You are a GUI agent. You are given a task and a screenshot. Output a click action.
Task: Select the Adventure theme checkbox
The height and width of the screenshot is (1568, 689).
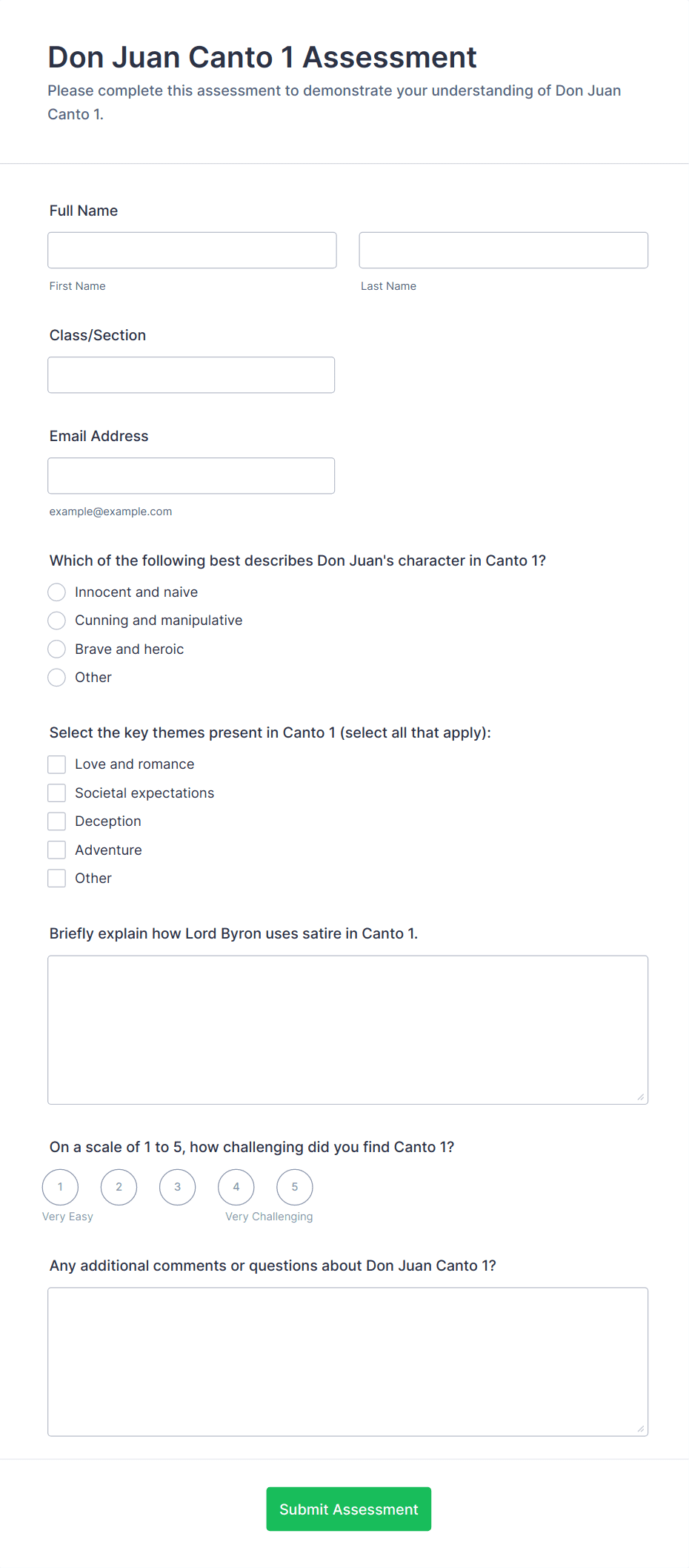pos(56,850)
